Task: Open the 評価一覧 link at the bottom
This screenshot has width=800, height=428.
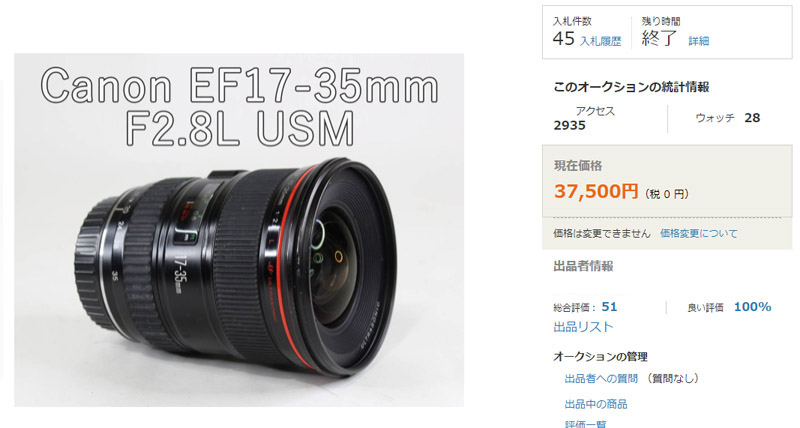Action: coord(585,424)
